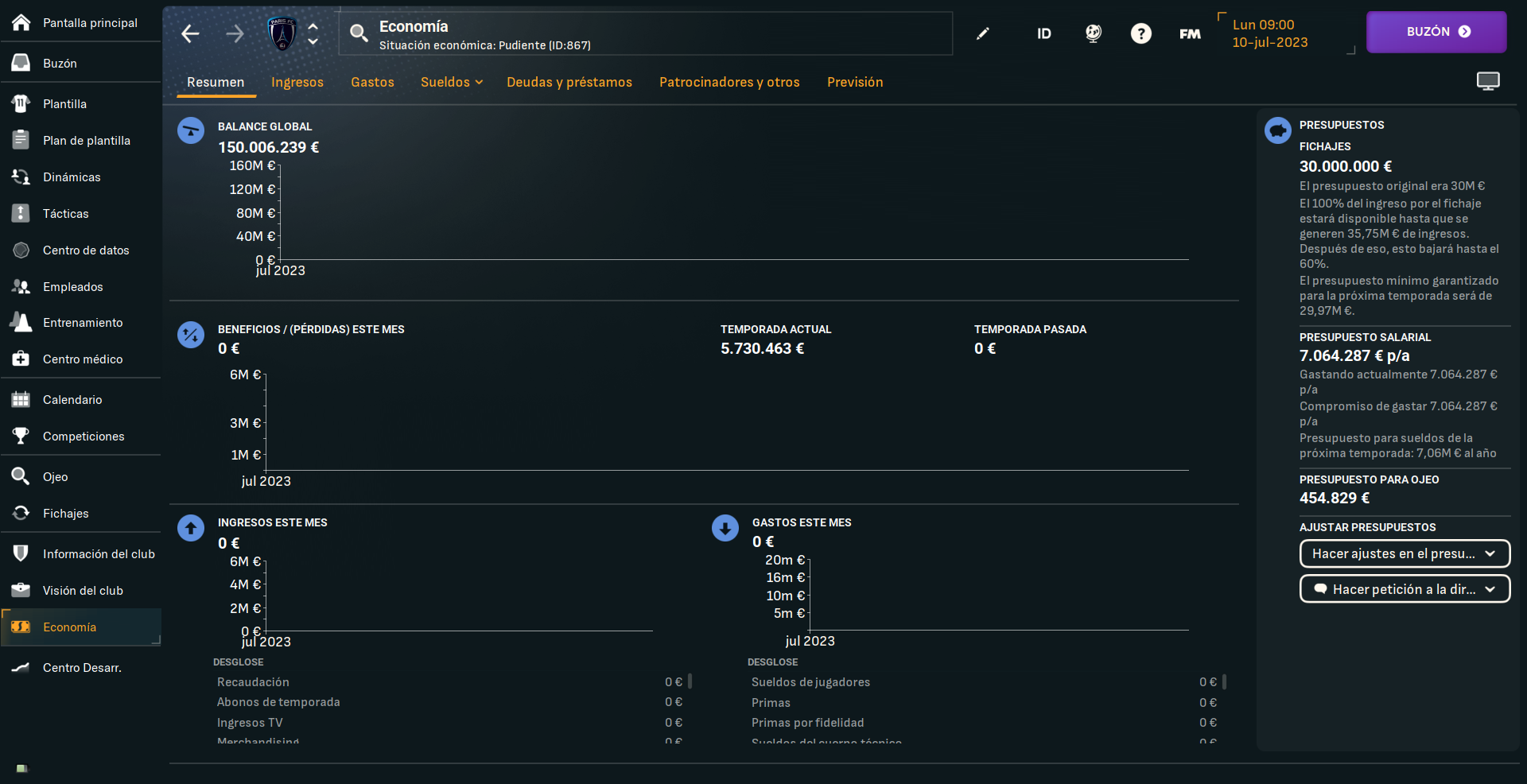This screenshot has height=784, width=1527.
Task: Switch to the Ingresos tab
Action: (297, 82)
